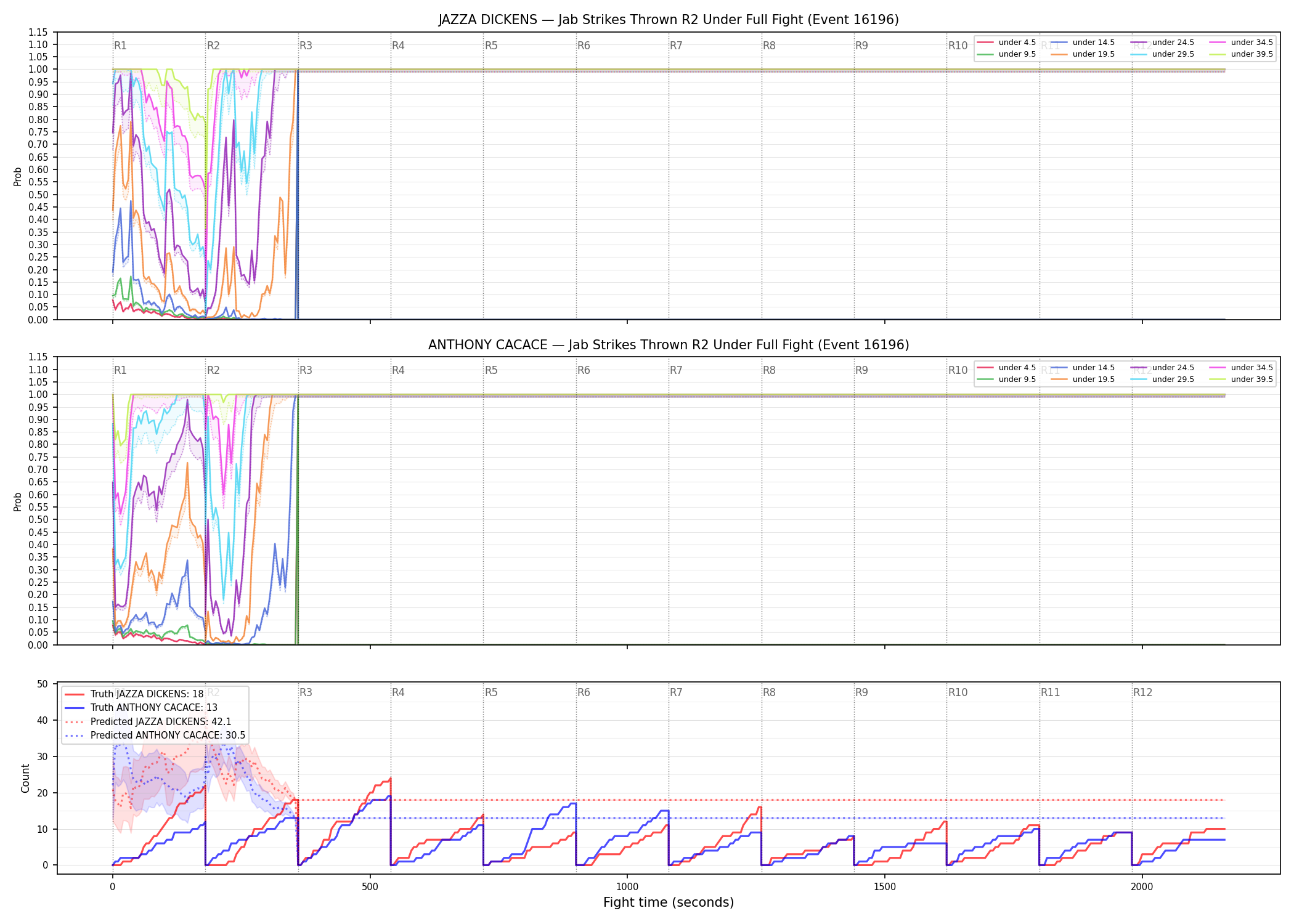Click the 'Count' y-axis label

(25, 779)
